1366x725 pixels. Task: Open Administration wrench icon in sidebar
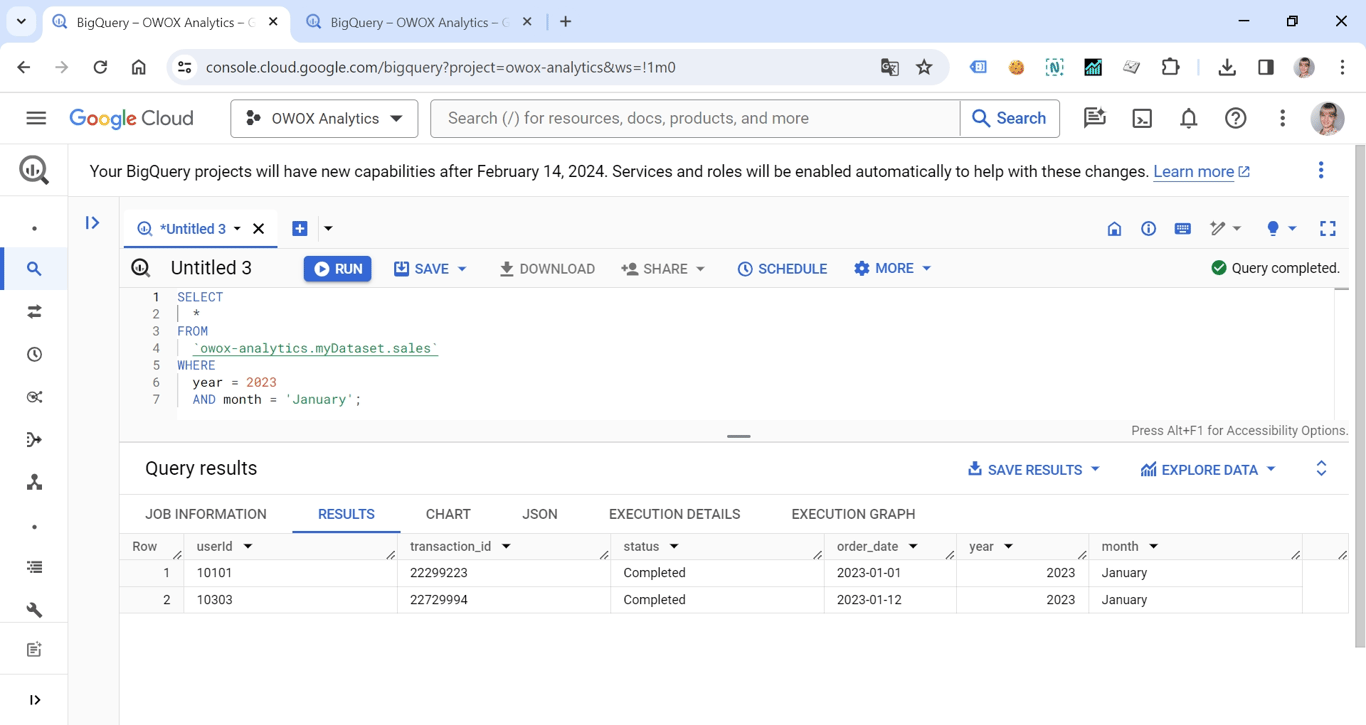34,610
